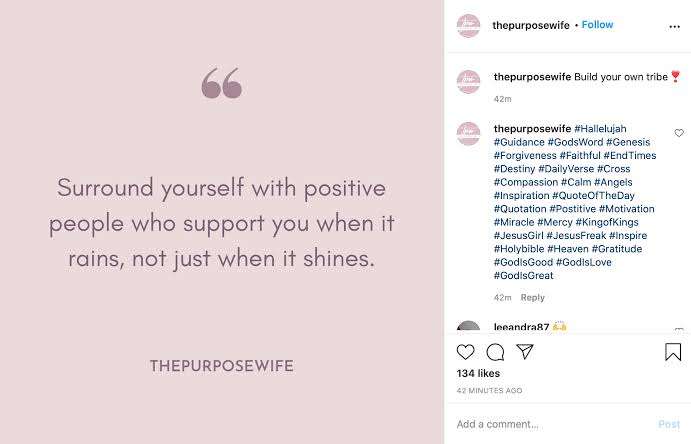The height and width of the screenshot is (444, 691).
Task: Like the post with the heart icon
Action: coord(465,352)
